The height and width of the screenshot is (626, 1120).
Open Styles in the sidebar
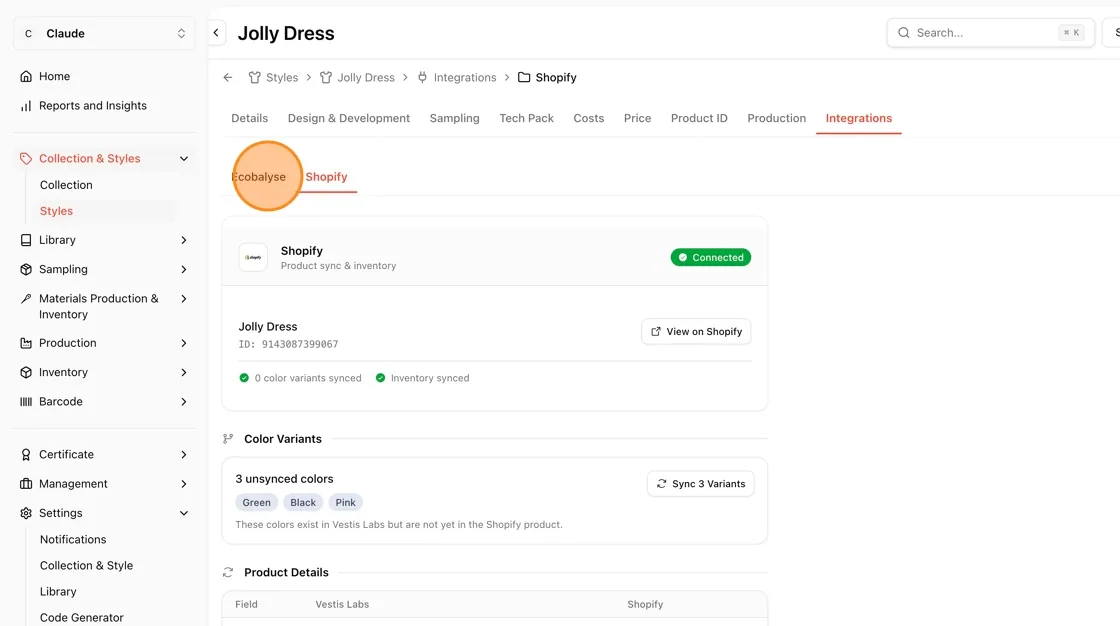[x=56, y=211]
